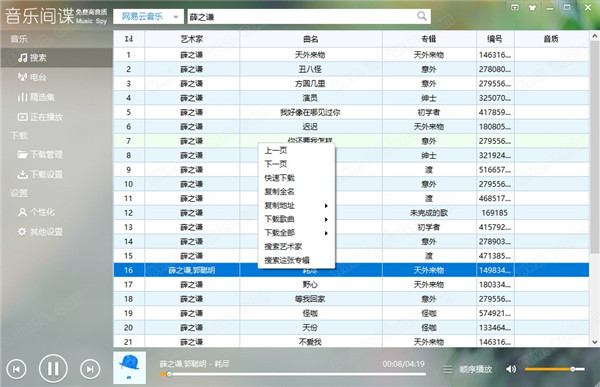Select the song 野心
This screenshot has height=387, width=600.
click(310, 284)
